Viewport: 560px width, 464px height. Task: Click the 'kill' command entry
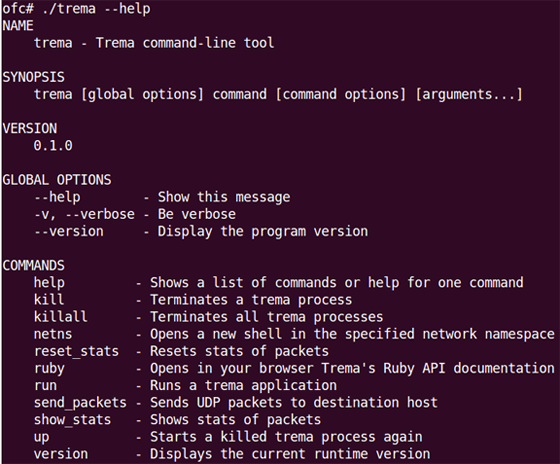pyautogui.click(x=49, y=300)
